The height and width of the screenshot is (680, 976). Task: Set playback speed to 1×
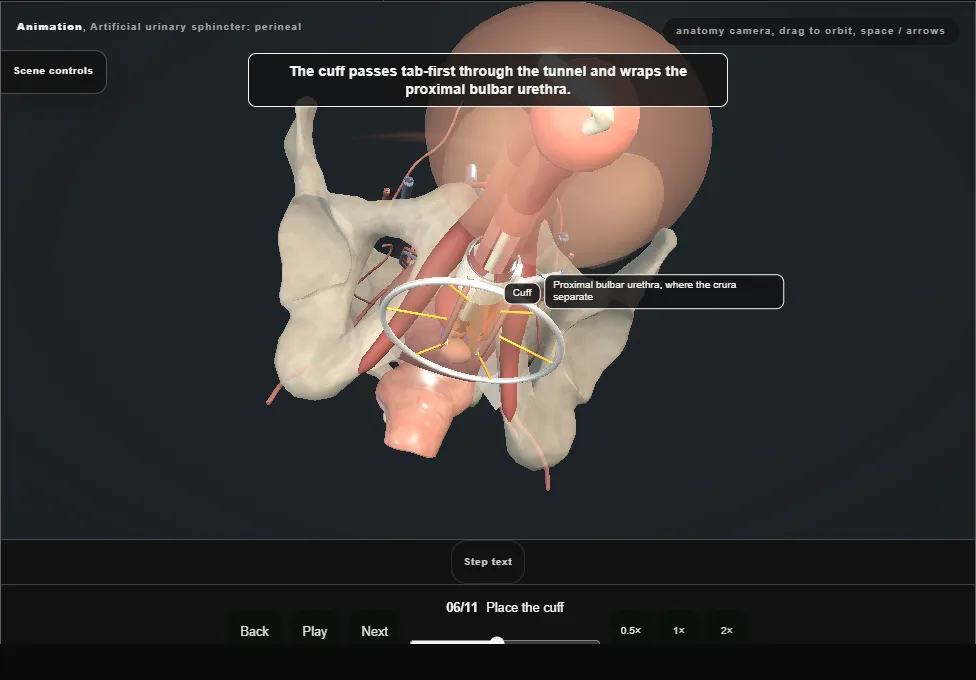(x=678, y=630)
